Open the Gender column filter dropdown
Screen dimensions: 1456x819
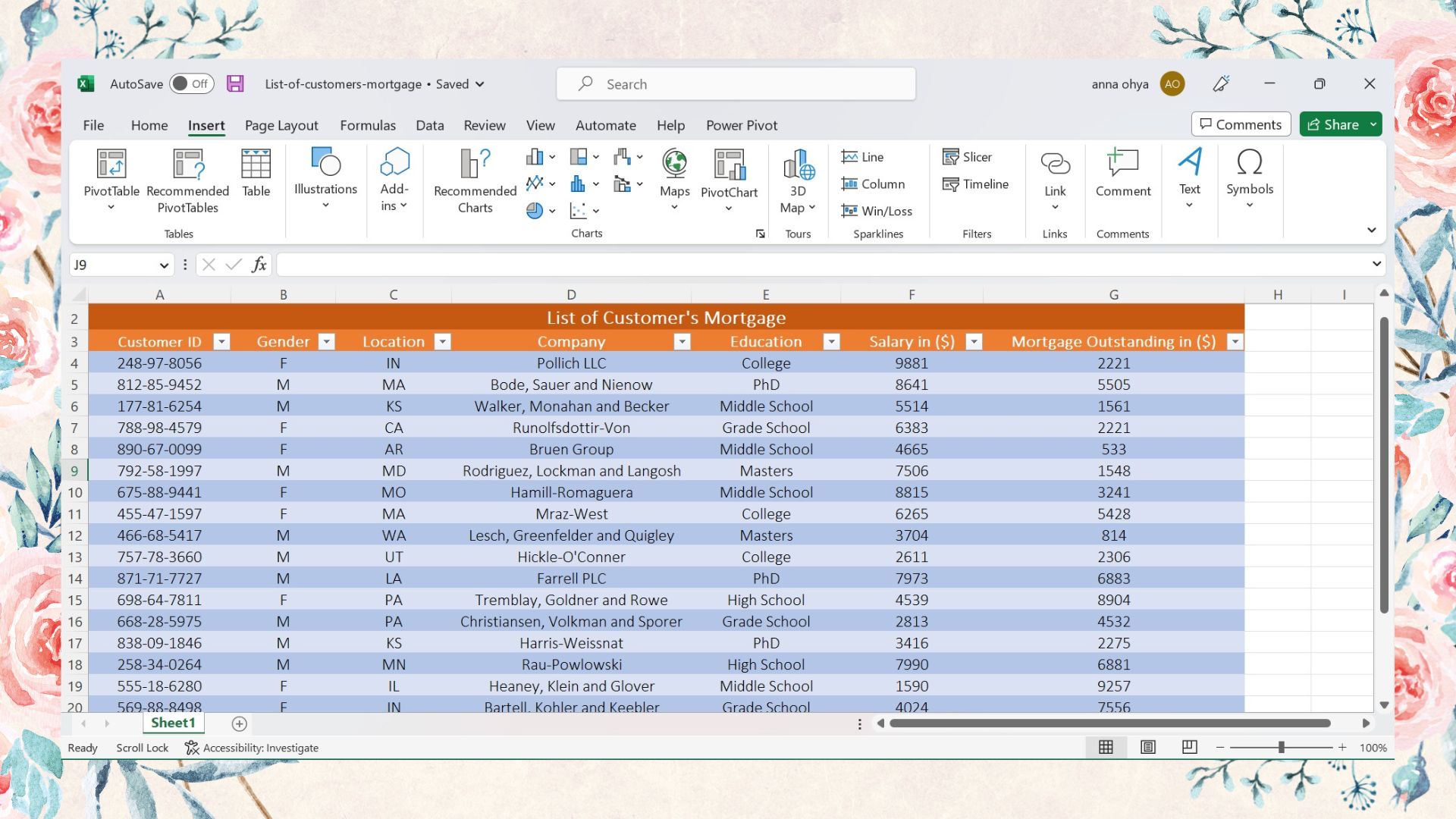pos(326,342)
